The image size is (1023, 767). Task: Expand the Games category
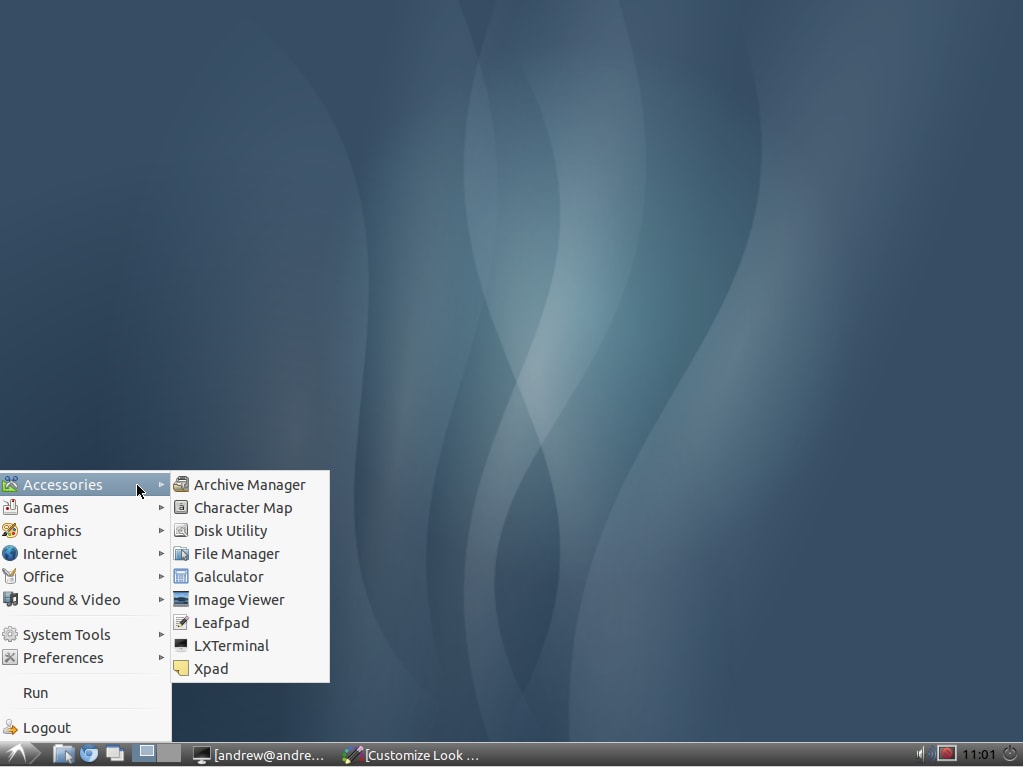(85, 507)
